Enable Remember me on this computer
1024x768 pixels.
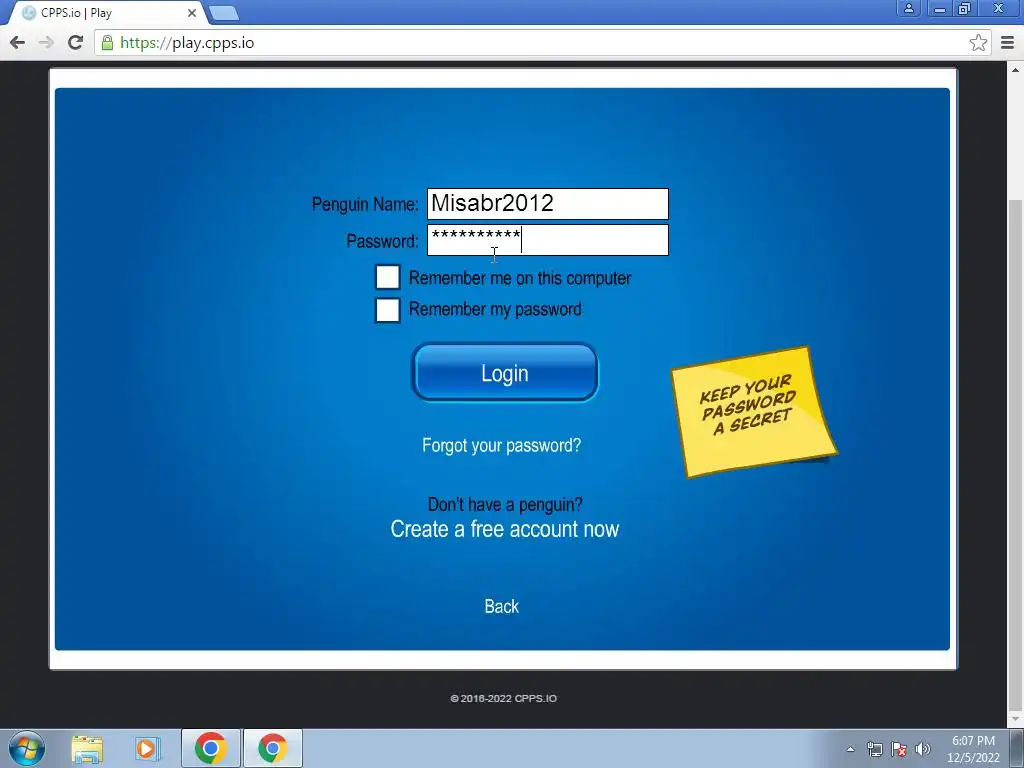[388, 277]
